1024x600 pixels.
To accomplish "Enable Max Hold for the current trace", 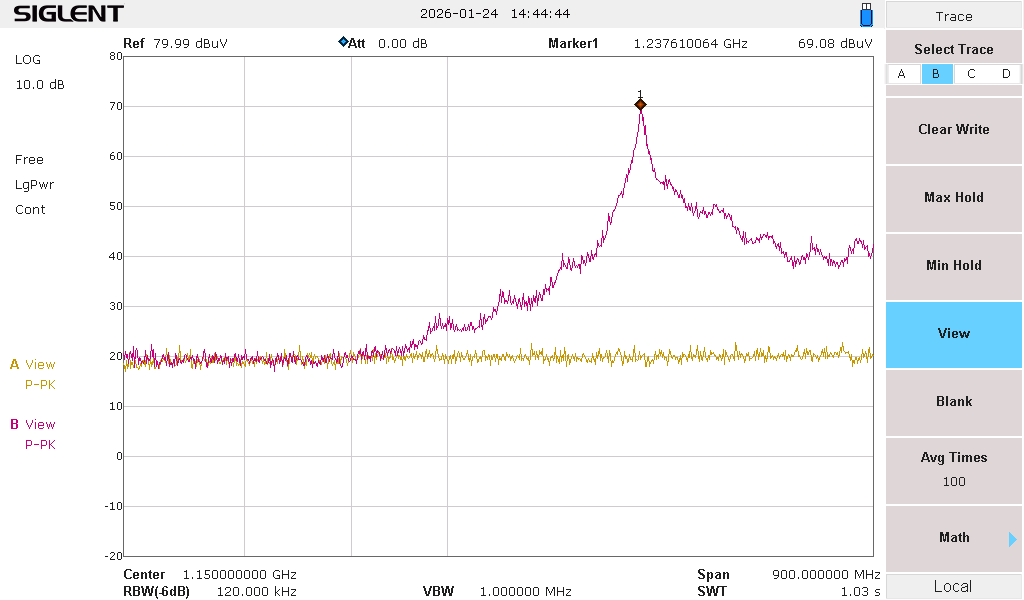I will click(952, 197).
